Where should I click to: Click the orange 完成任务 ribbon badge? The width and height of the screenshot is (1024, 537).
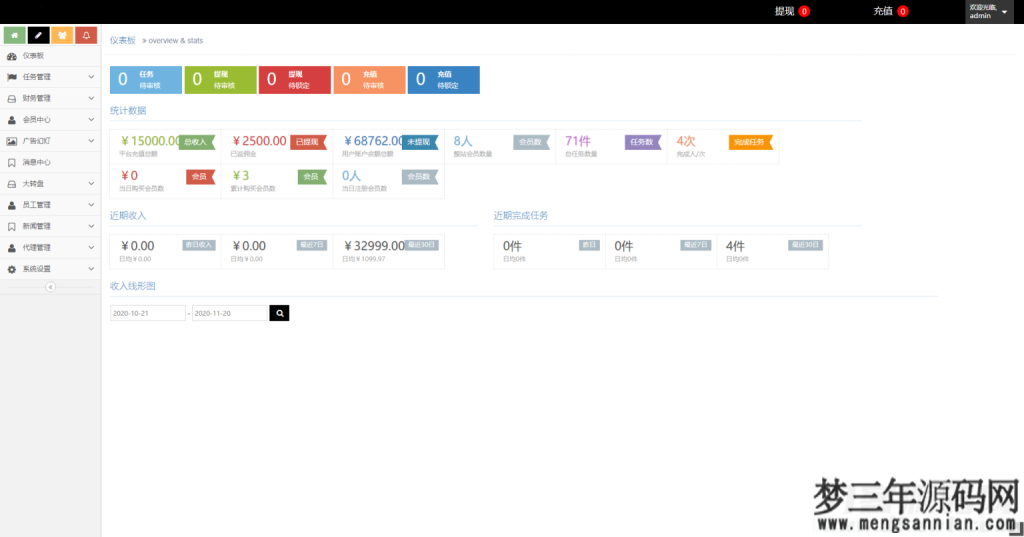(x=750, y=142)
